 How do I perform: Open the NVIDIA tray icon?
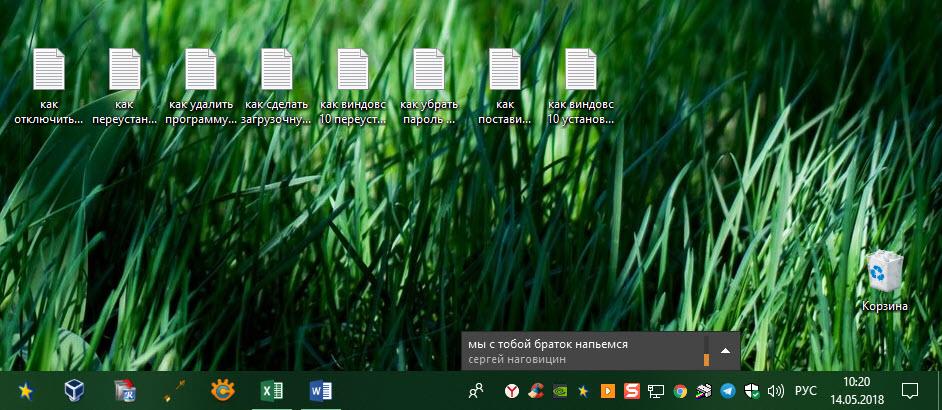(x=559, y=391)
